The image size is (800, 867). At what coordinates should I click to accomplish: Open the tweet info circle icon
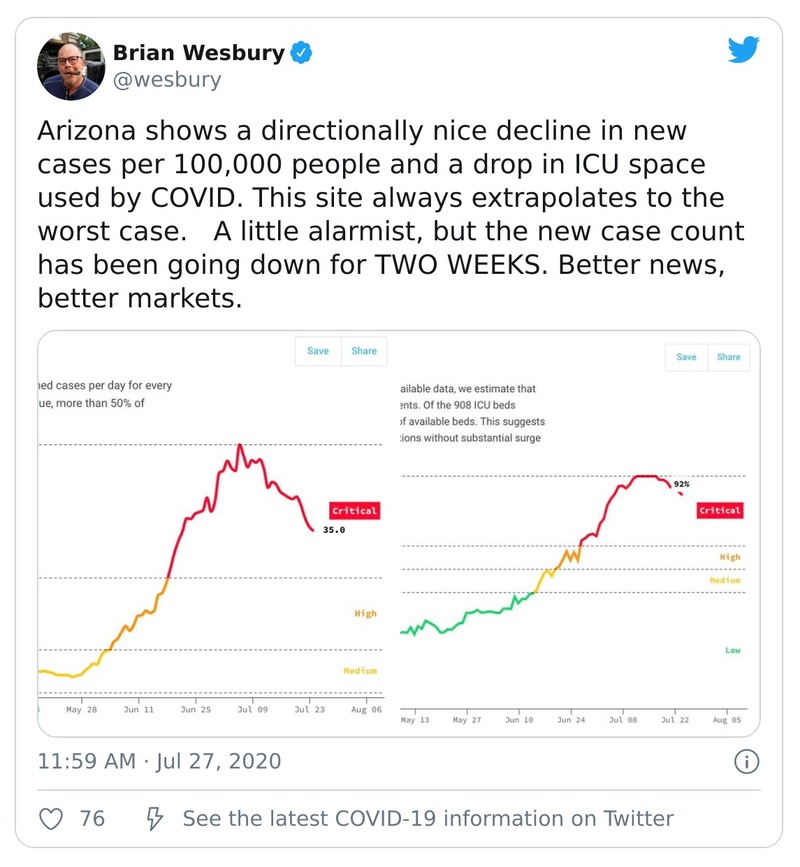[747, 762]
